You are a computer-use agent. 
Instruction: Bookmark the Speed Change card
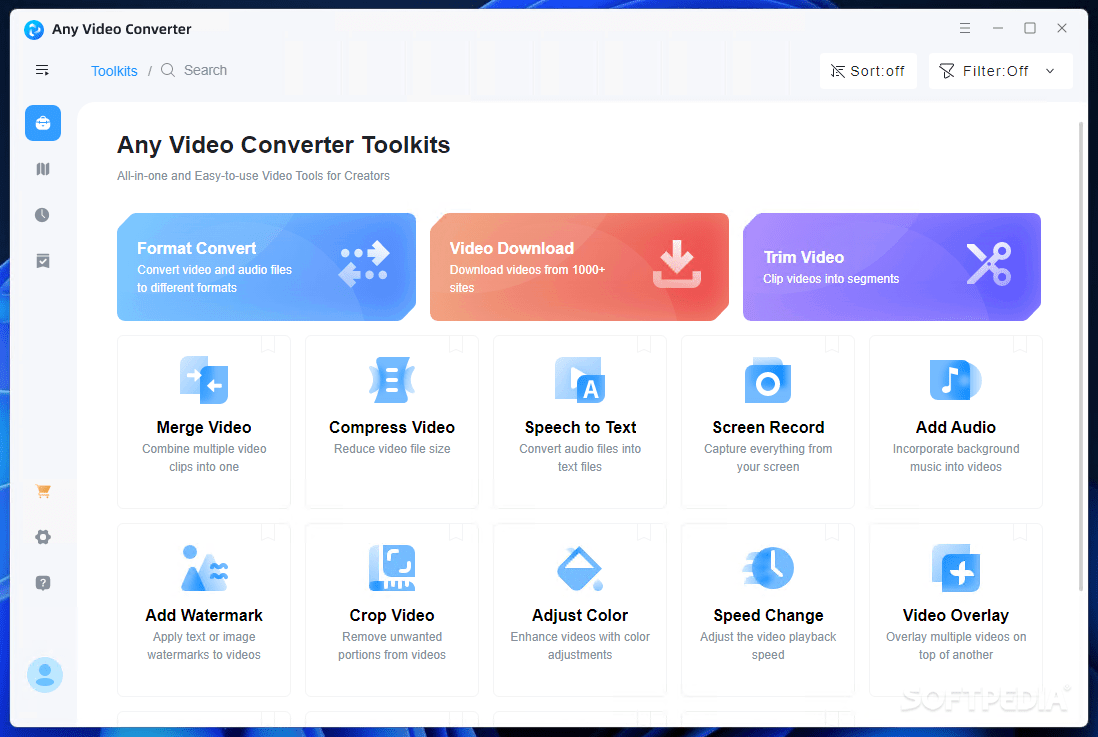[x=832, y=532]
